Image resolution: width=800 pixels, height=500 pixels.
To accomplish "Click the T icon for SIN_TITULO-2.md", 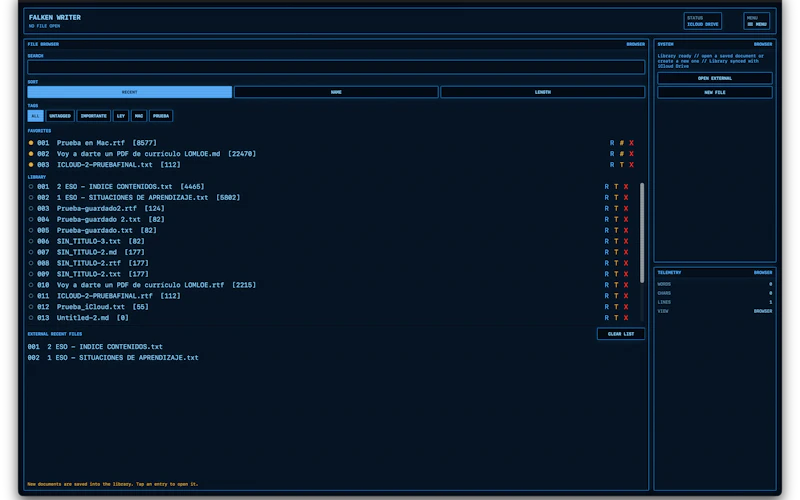I will coord(616,252).
